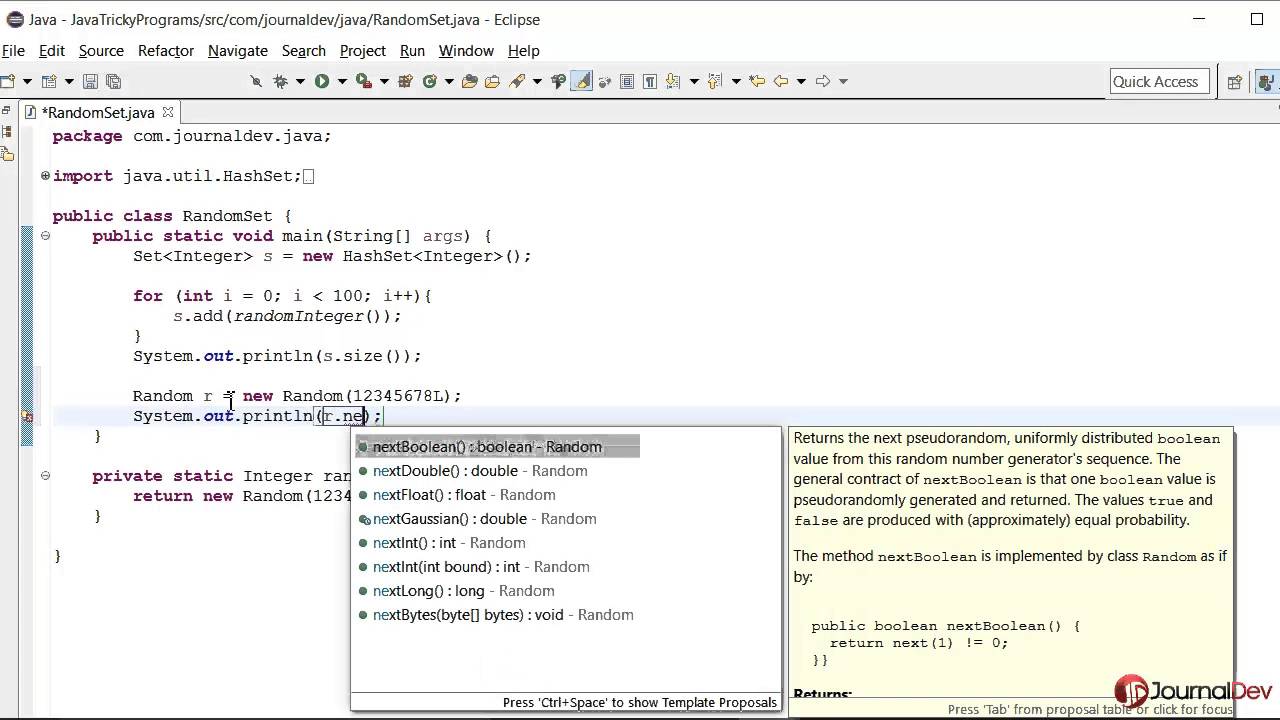Image resolution: width=1280 pixels, height=720 pixels.
Task: Navigate Forward with the right arrow icon
Action: pyautogui.click(x=821, y=81)
